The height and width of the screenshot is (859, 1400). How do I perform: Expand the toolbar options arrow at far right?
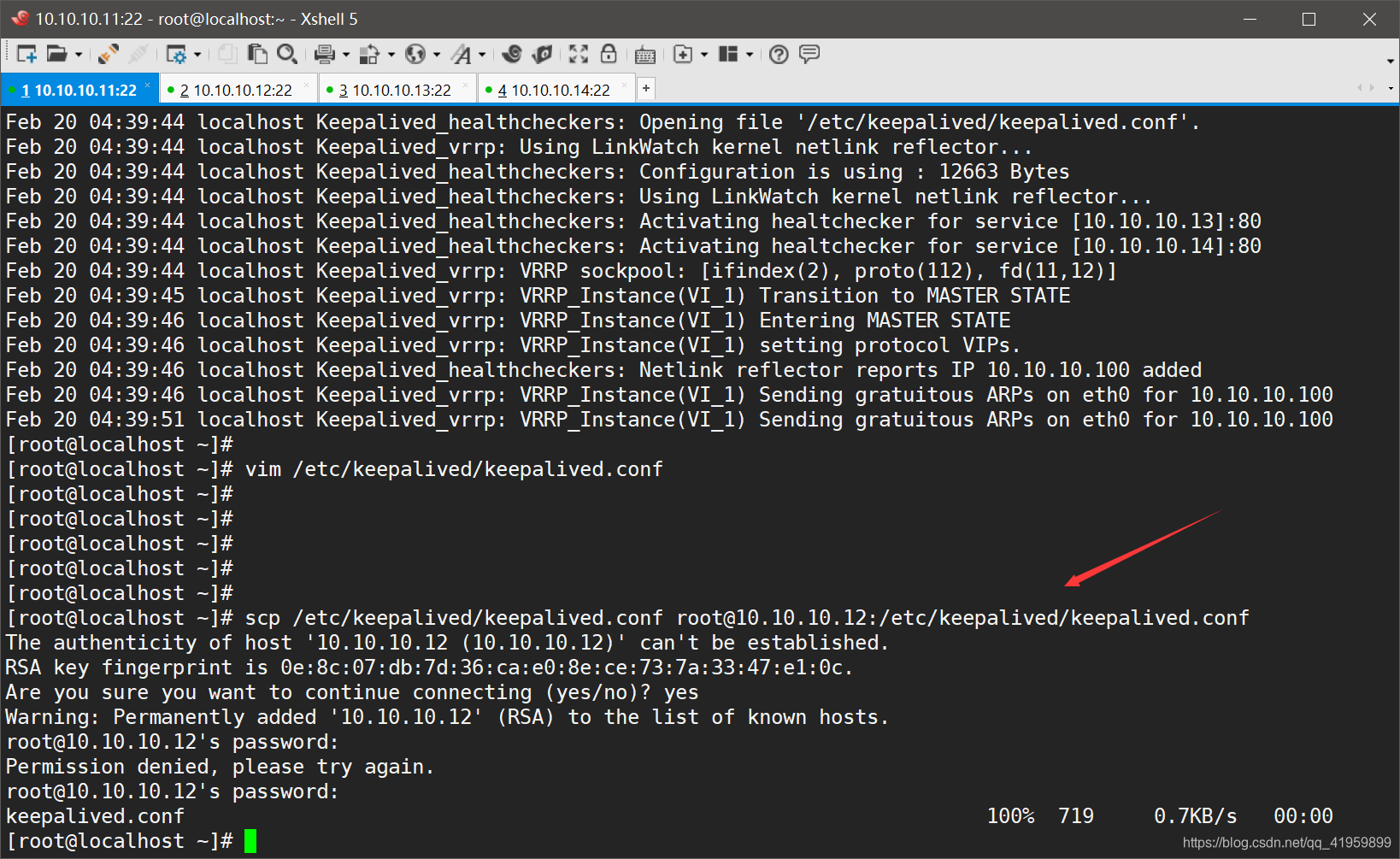click(1391, 62)
